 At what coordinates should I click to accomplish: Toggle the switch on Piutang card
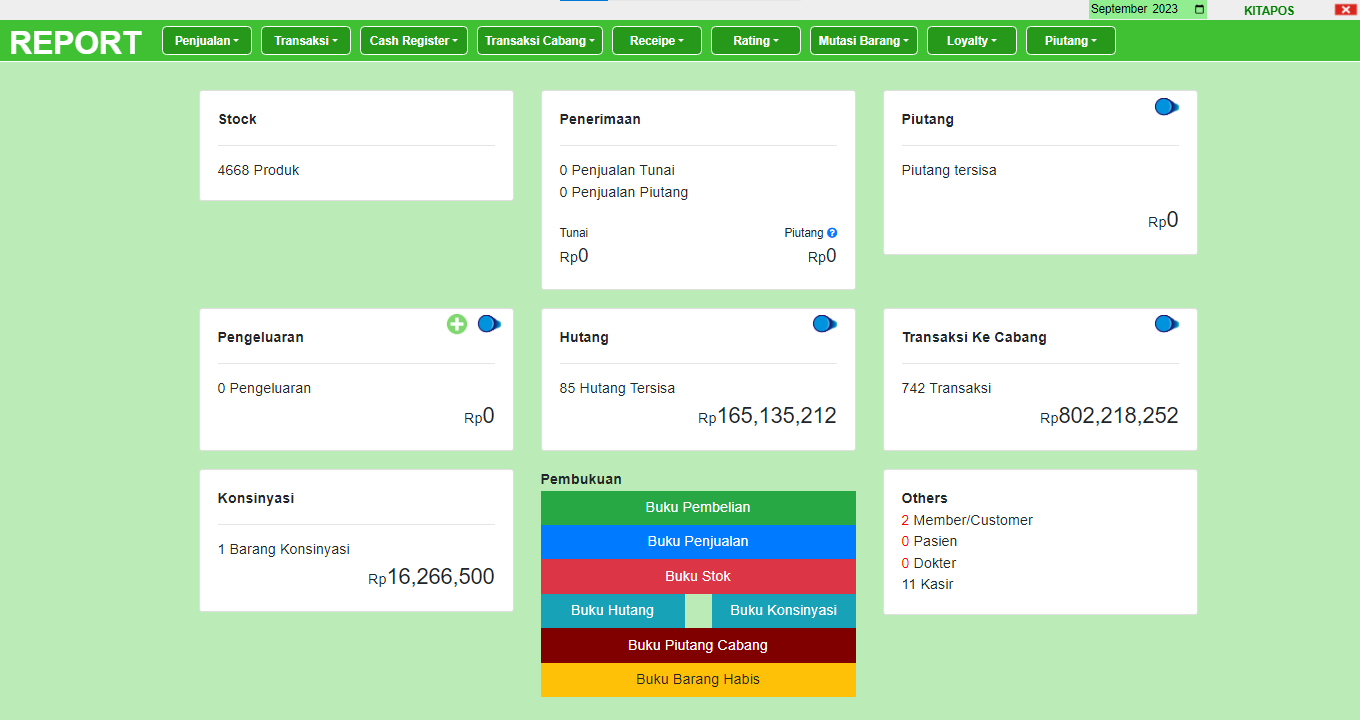1166,107
